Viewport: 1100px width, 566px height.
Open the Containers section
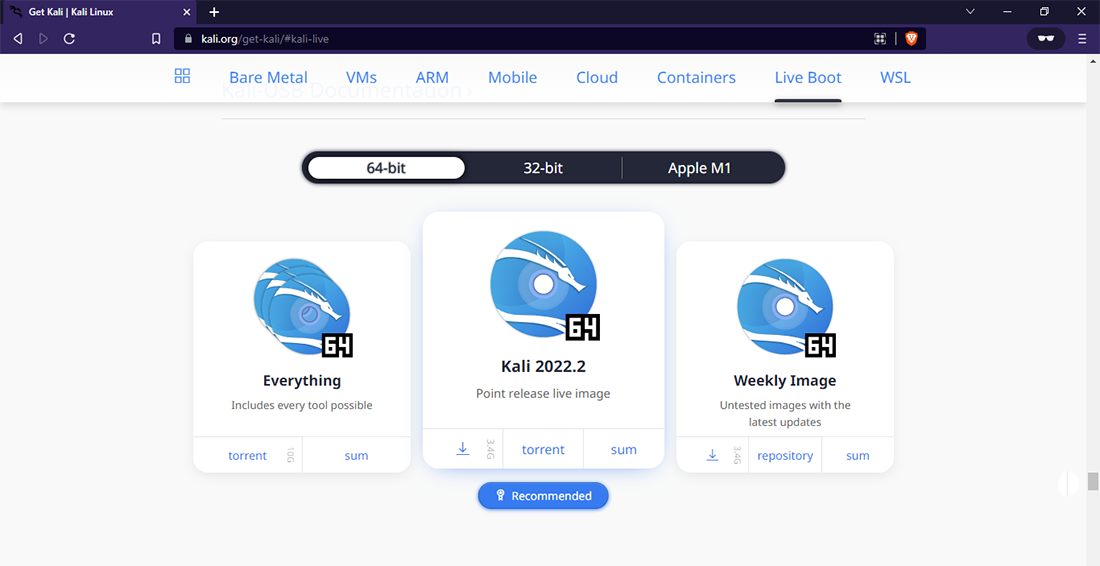pos(696,77)
